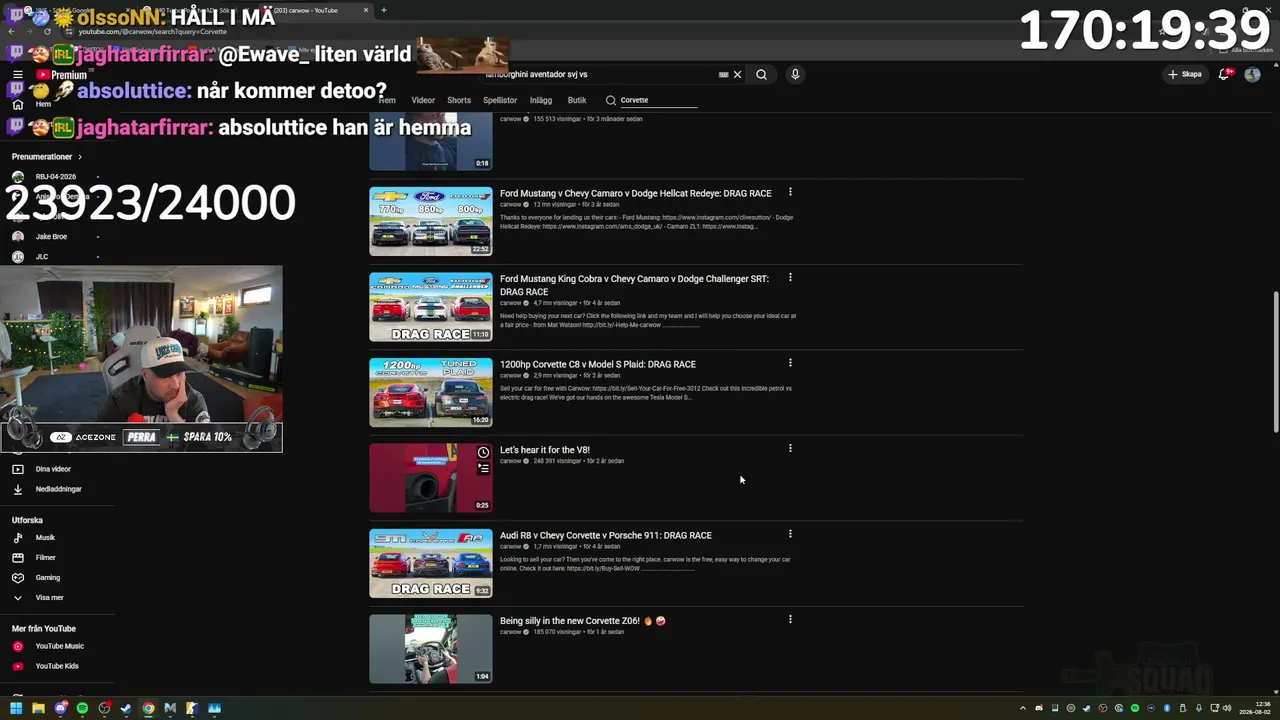1280x720 pixels.
Task: Open Nedladdningar in the sidebar
Action: 58,489
